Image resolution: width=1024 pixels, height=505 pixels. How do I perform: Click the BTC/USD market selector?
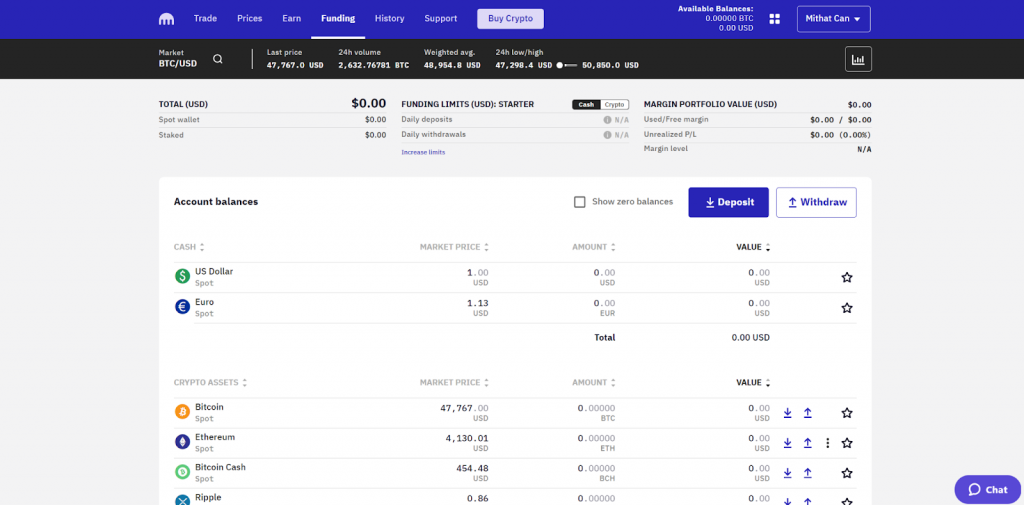coord(178,59)
